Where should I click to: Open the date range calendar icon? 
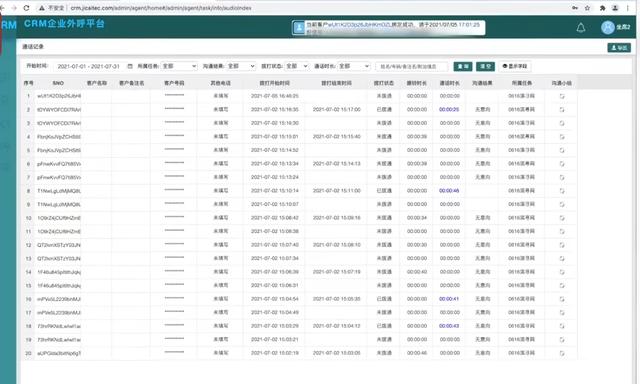[x=130, y=66]
